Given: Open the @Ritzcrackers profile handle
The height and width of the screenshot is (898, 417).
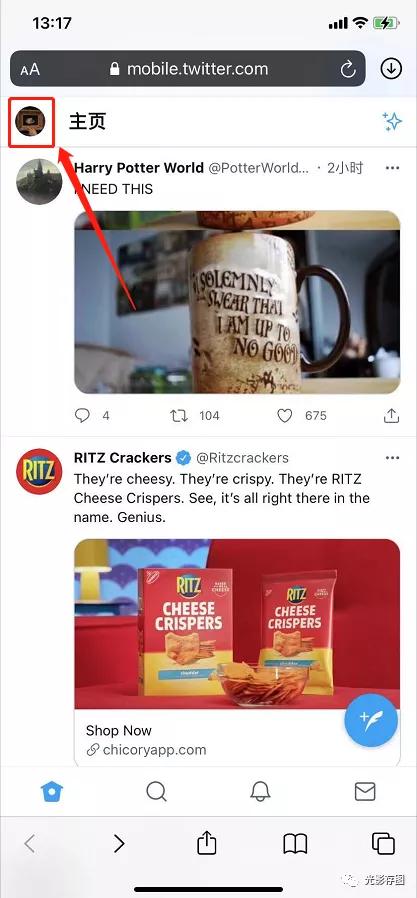Looking at the screenshot, I should tap(242, 458).
